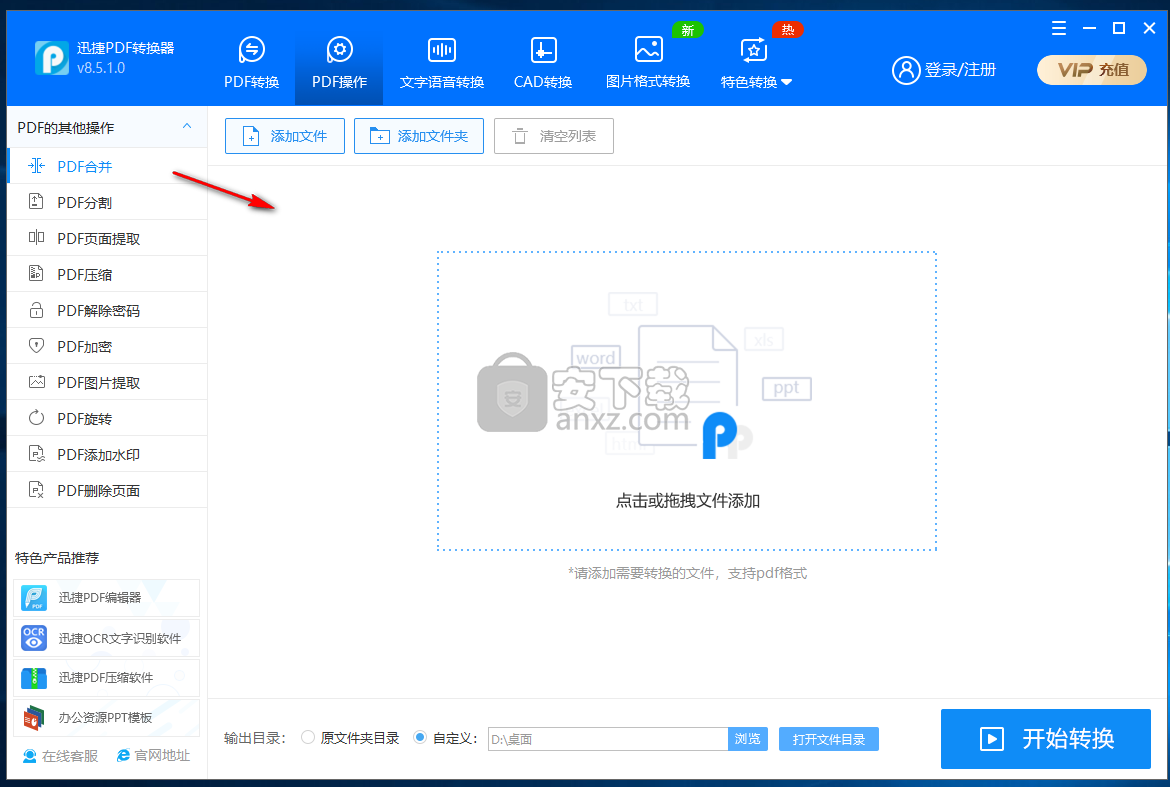Open 办公资源PPT模板 recommendation

tap(106, 718)
